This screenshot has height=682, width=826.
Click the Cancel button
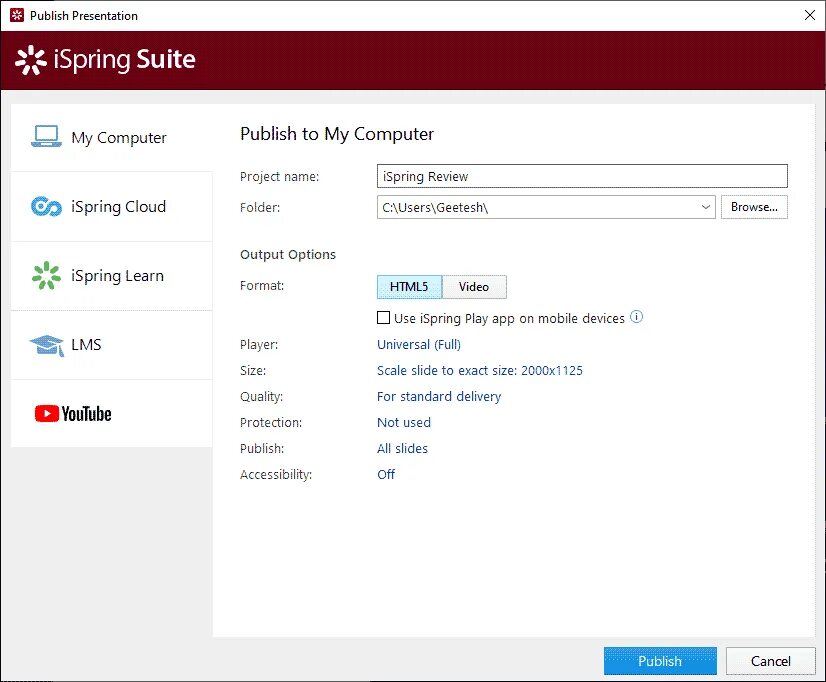[771, 661]
